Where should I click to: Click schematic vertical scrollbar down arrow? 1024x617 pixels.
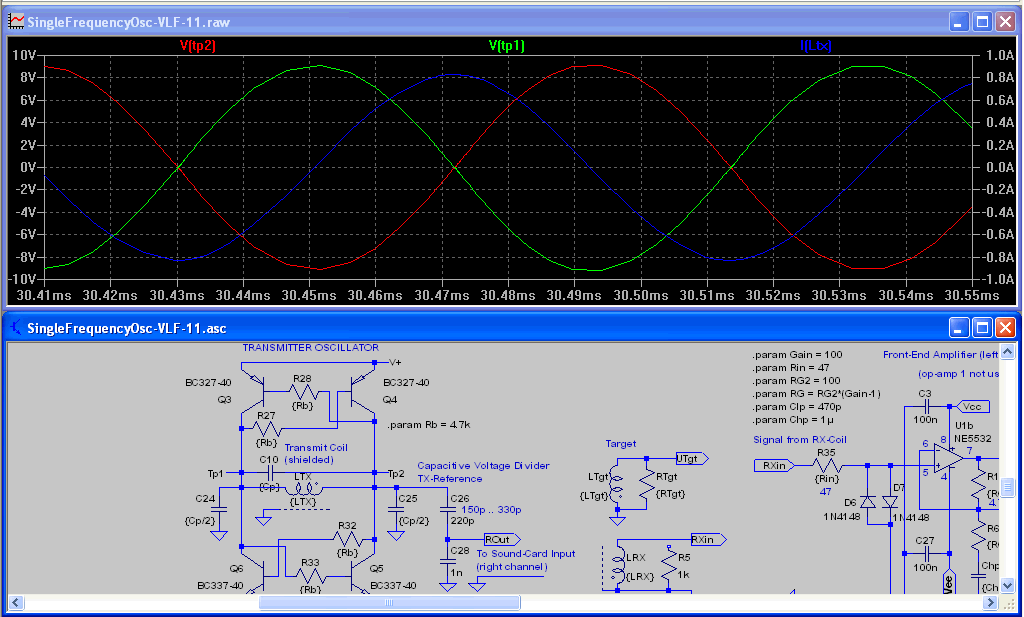click(x=1009, y=587)
